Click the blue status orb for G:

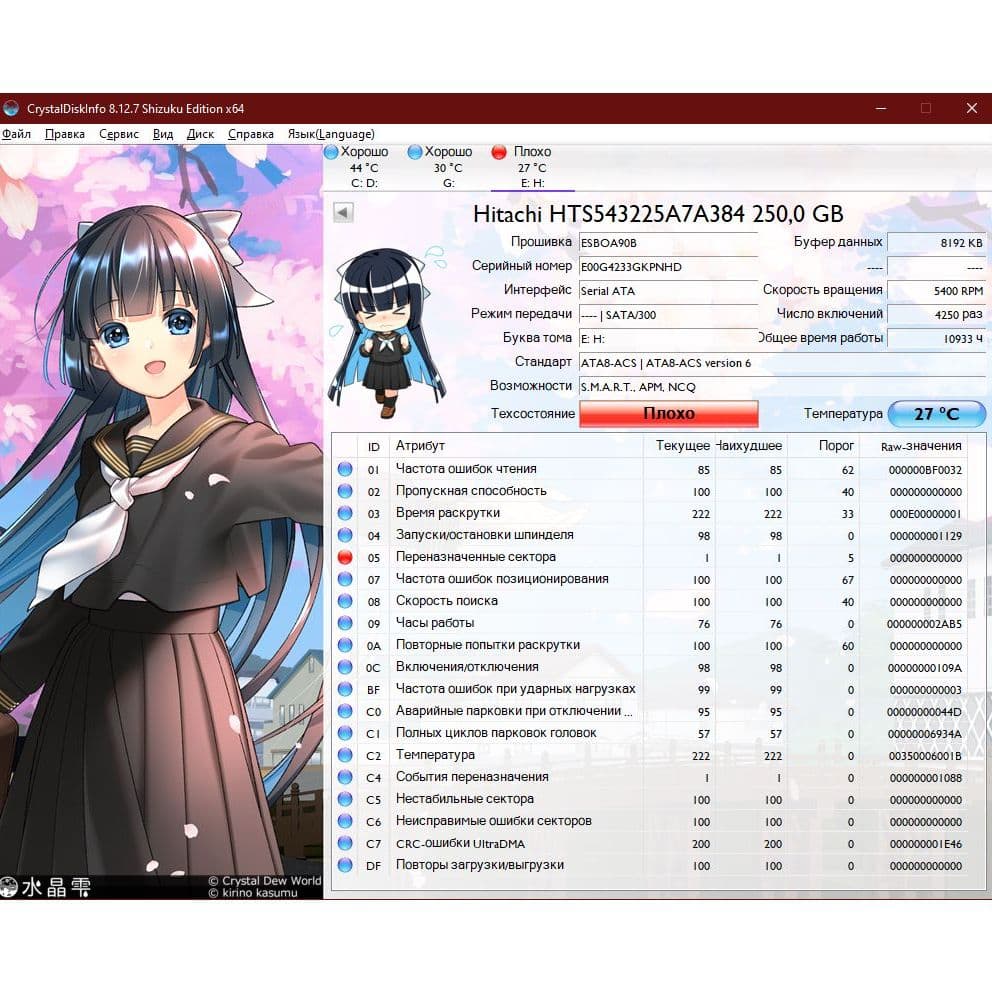[x=415, y=152]
